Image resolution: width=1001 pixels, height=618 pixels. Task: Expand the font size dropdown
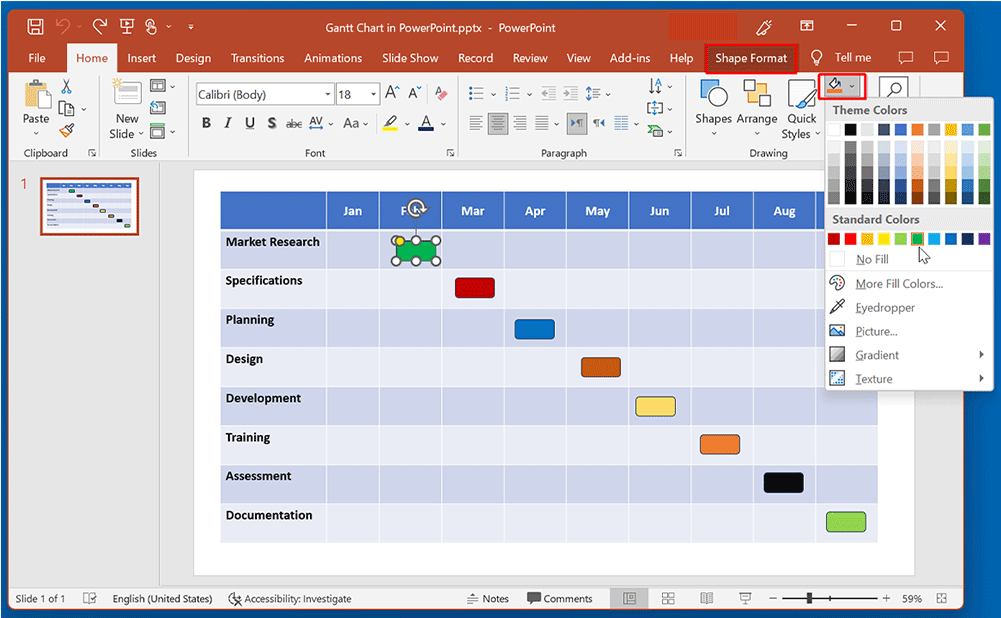[x=374, y=95]
